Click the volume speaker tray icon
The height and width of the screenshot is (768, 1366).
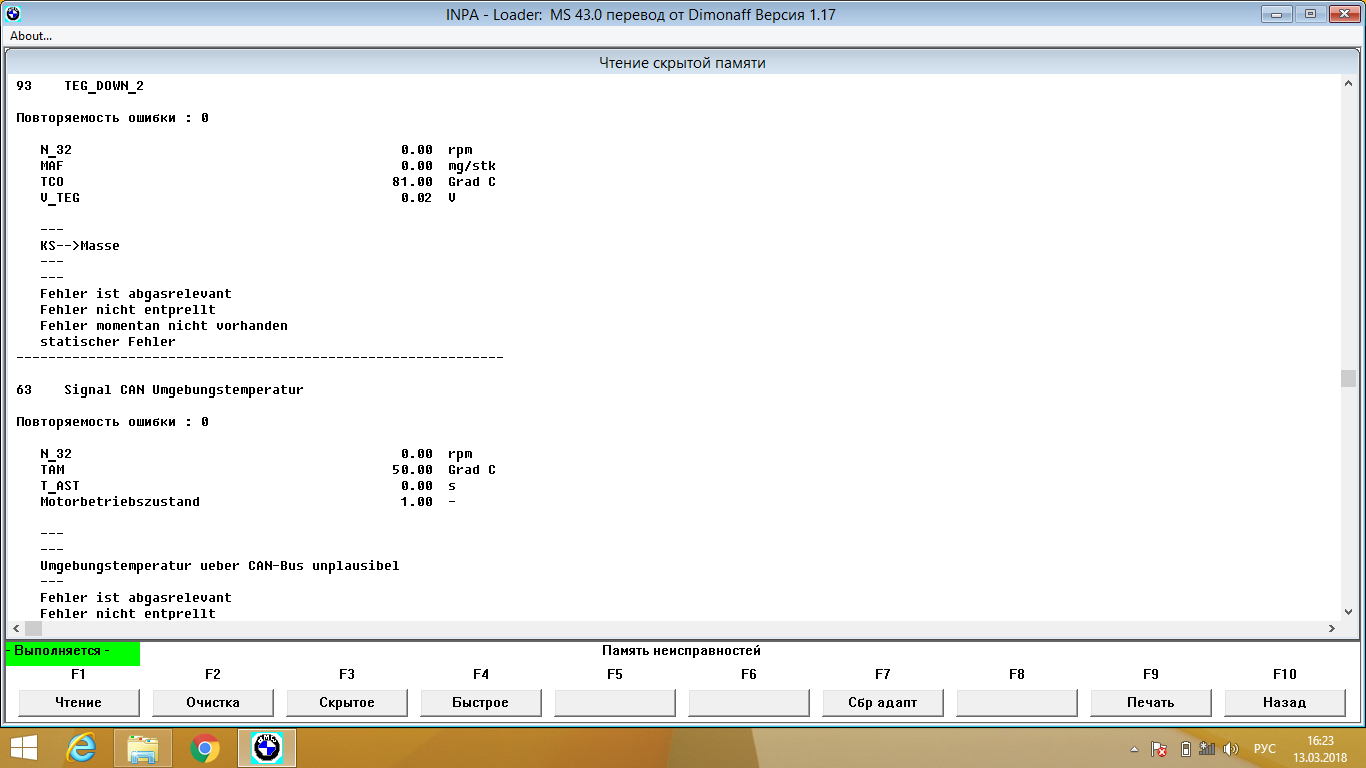[x=1231, y=749]
